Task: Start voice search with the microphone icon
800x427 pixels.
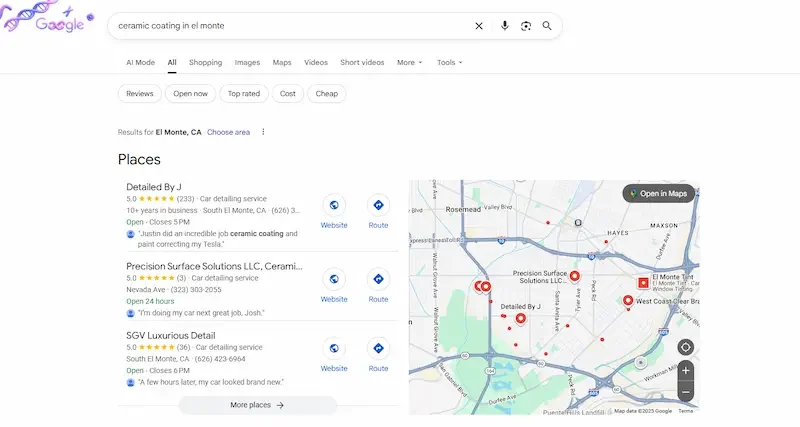Action: tap(504, 26)
